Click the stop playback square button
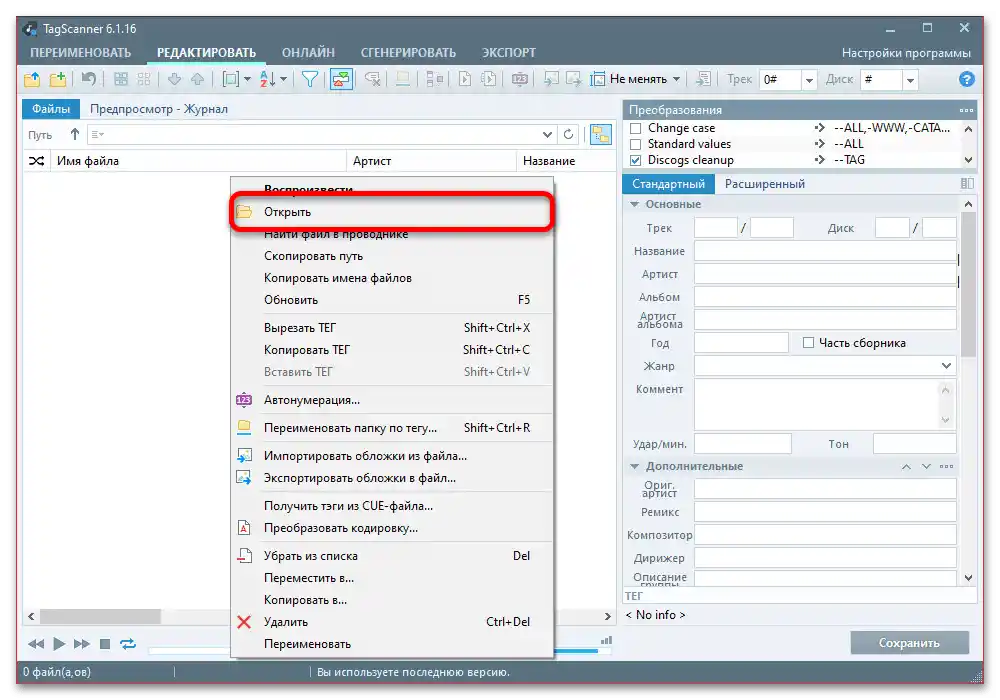Screen dimensions: 1000x700 tap(105, 644)
